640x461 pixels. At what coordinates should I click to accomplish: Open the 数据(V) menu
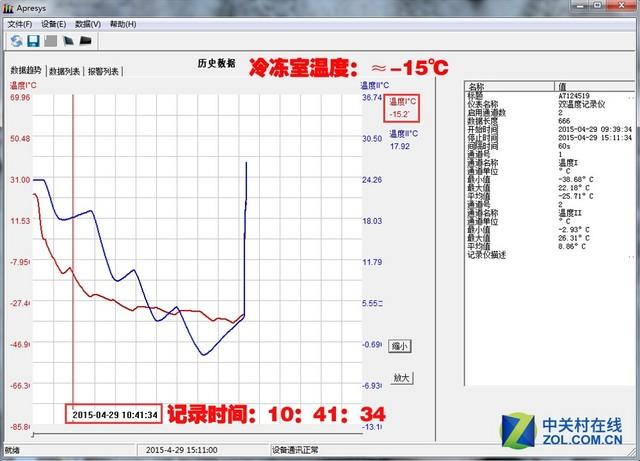[88, 24]
